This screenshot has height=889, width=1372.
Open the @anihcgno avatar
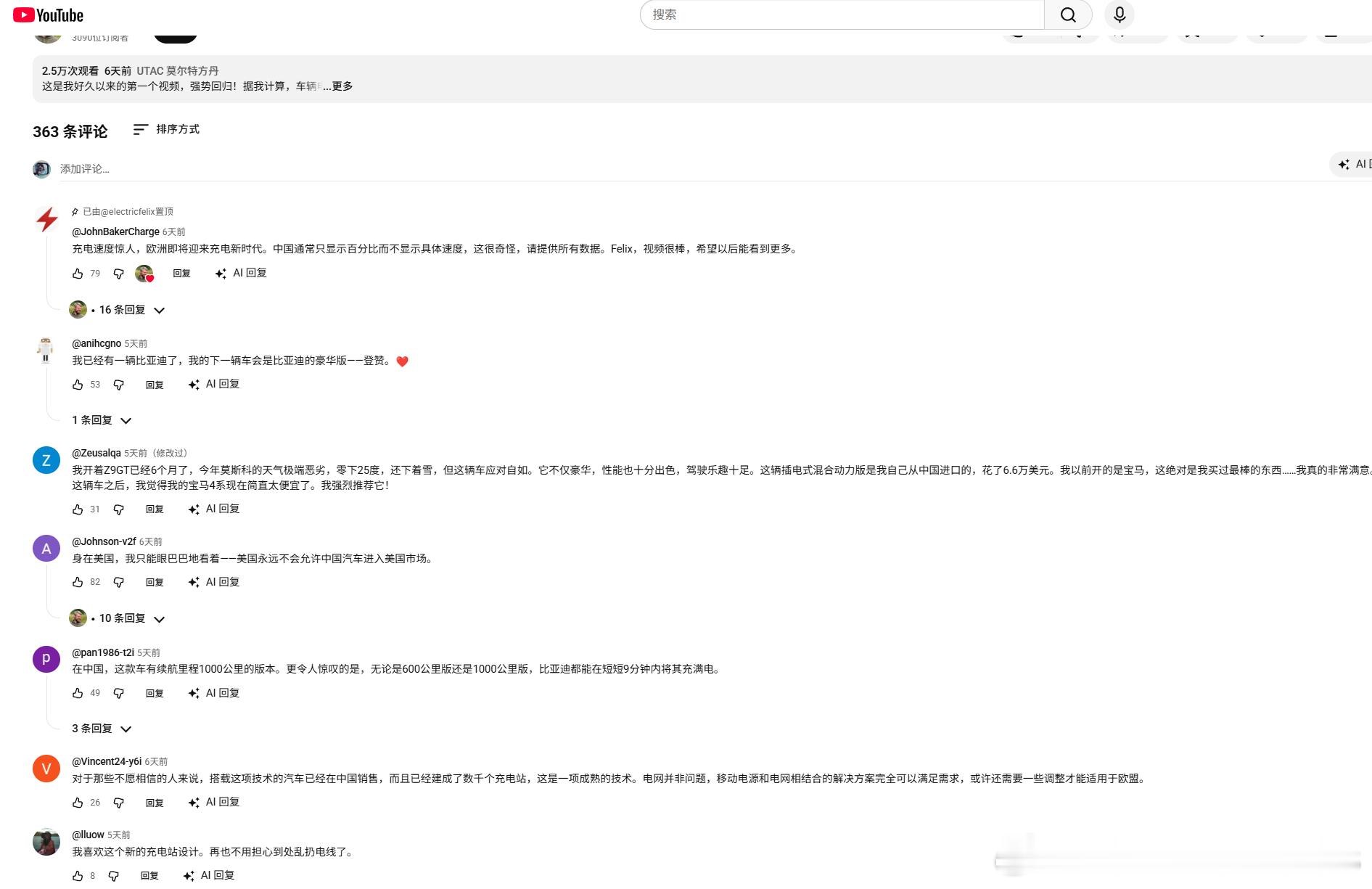tap(46, 350)
